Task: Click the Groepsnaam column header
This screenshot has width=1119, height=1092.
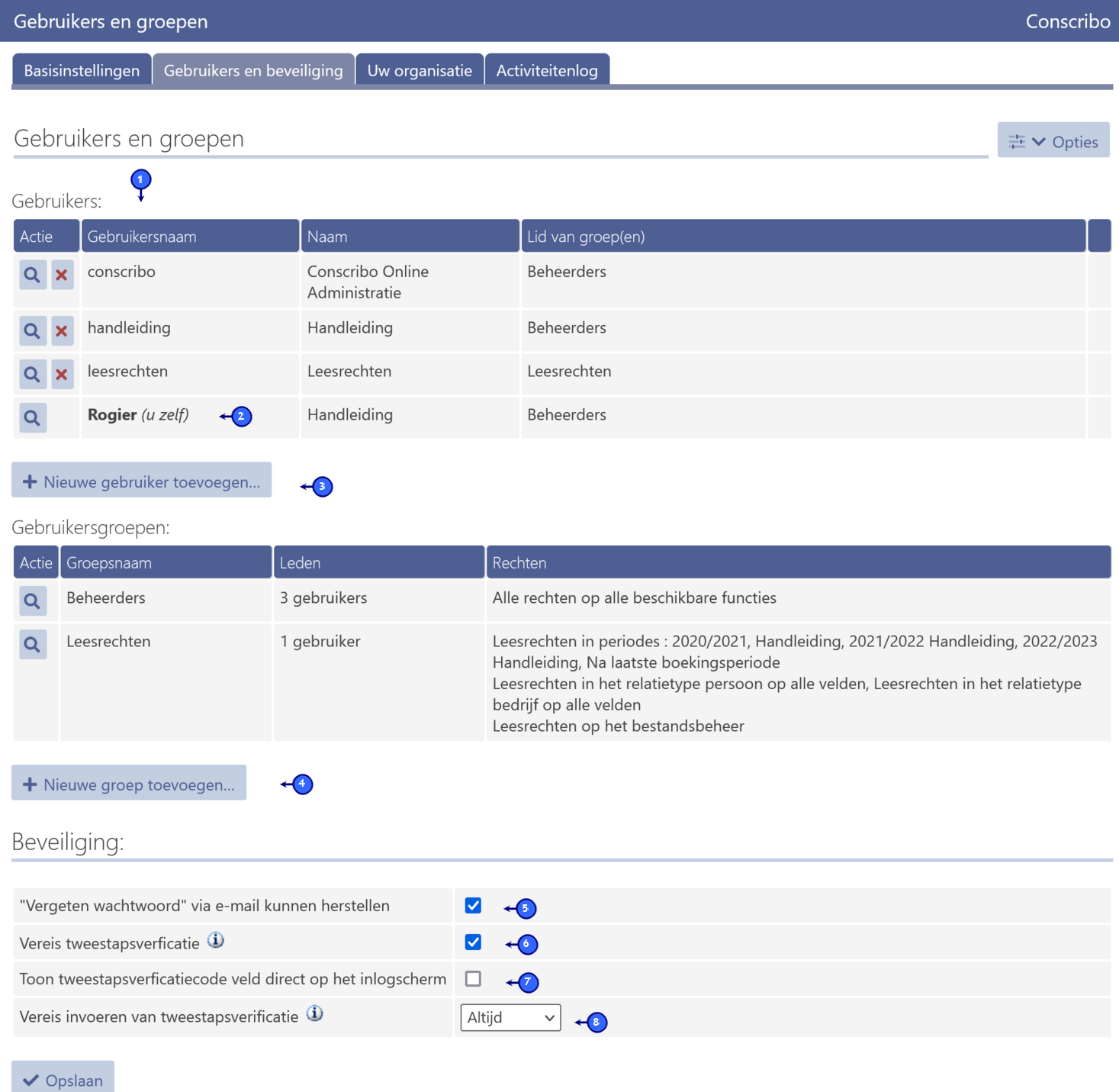Action: click(x=166, y=562)
